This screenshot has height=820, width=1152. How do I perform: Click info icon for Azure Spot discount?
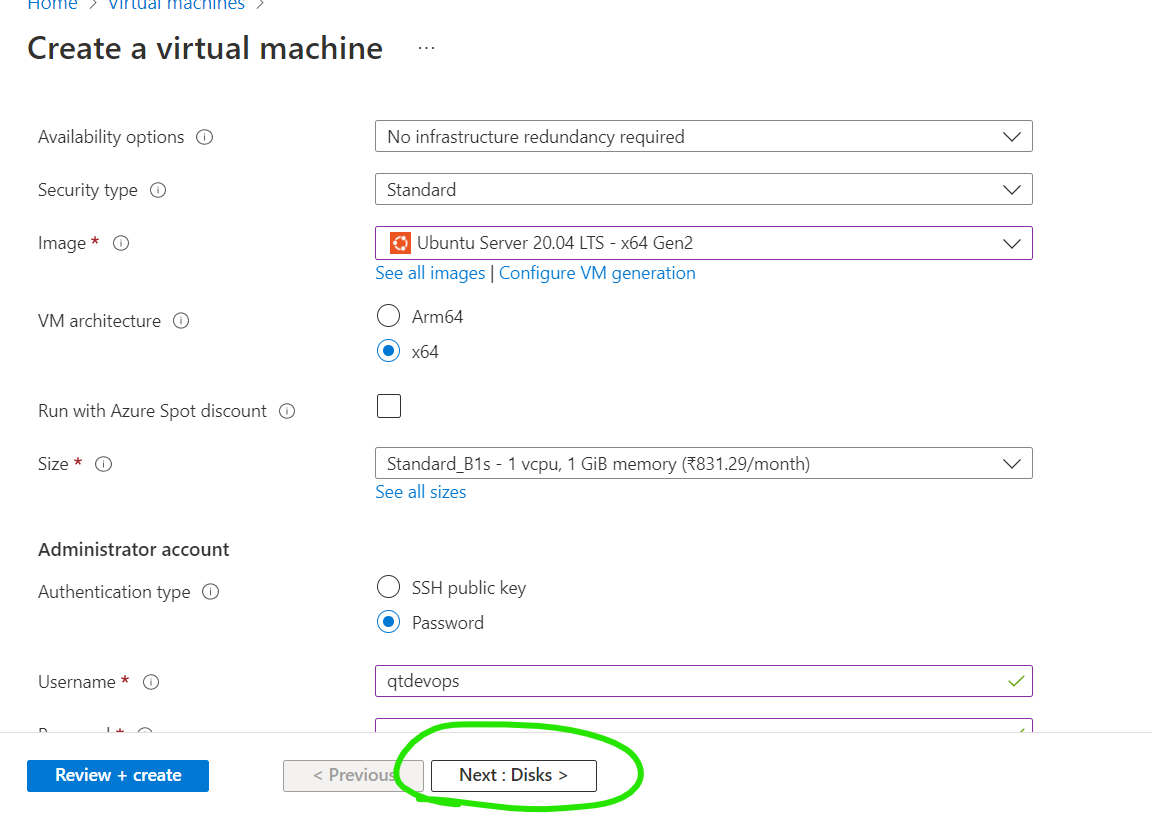point(287,411)
